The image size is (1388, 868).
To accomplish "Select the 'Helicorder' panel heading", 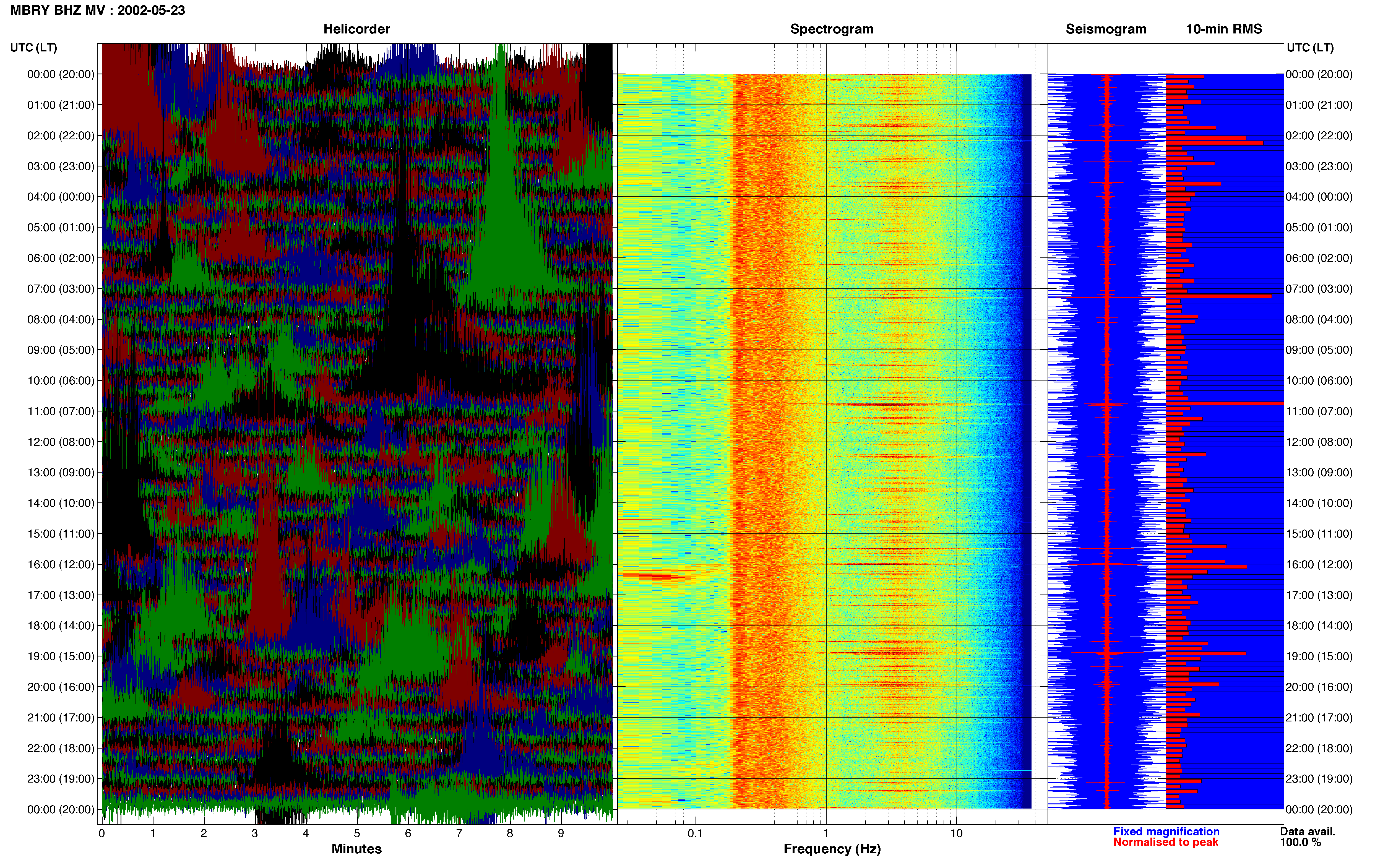I will (356, 29).
